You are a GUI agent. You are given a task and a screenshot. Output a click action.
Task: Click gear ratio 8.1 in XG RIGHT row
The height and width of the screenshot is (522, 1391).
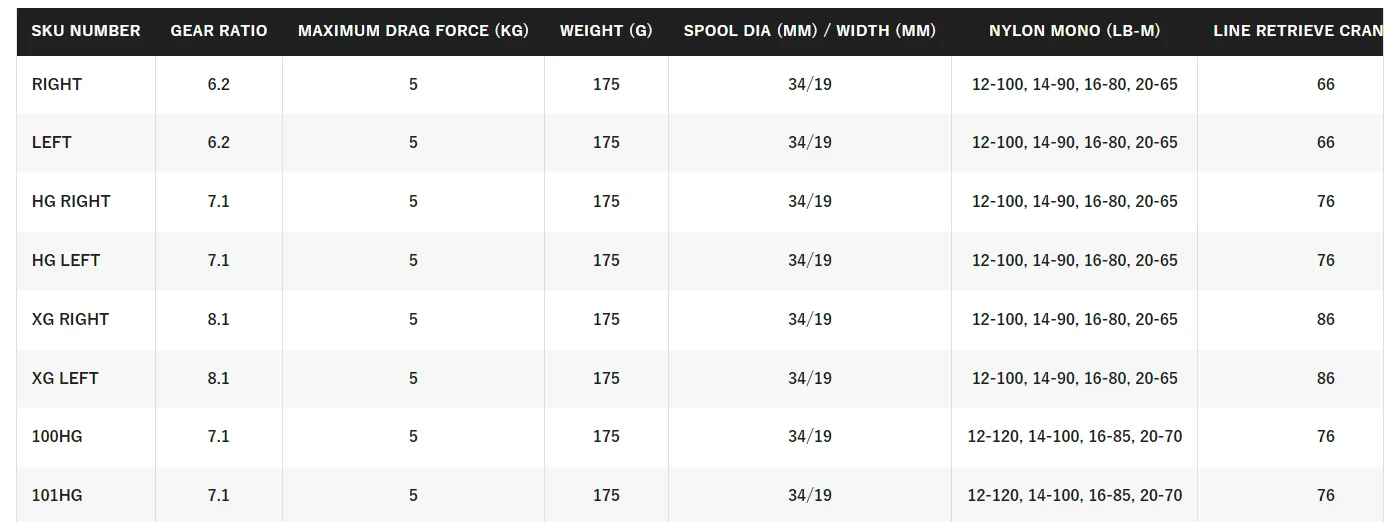219,319
